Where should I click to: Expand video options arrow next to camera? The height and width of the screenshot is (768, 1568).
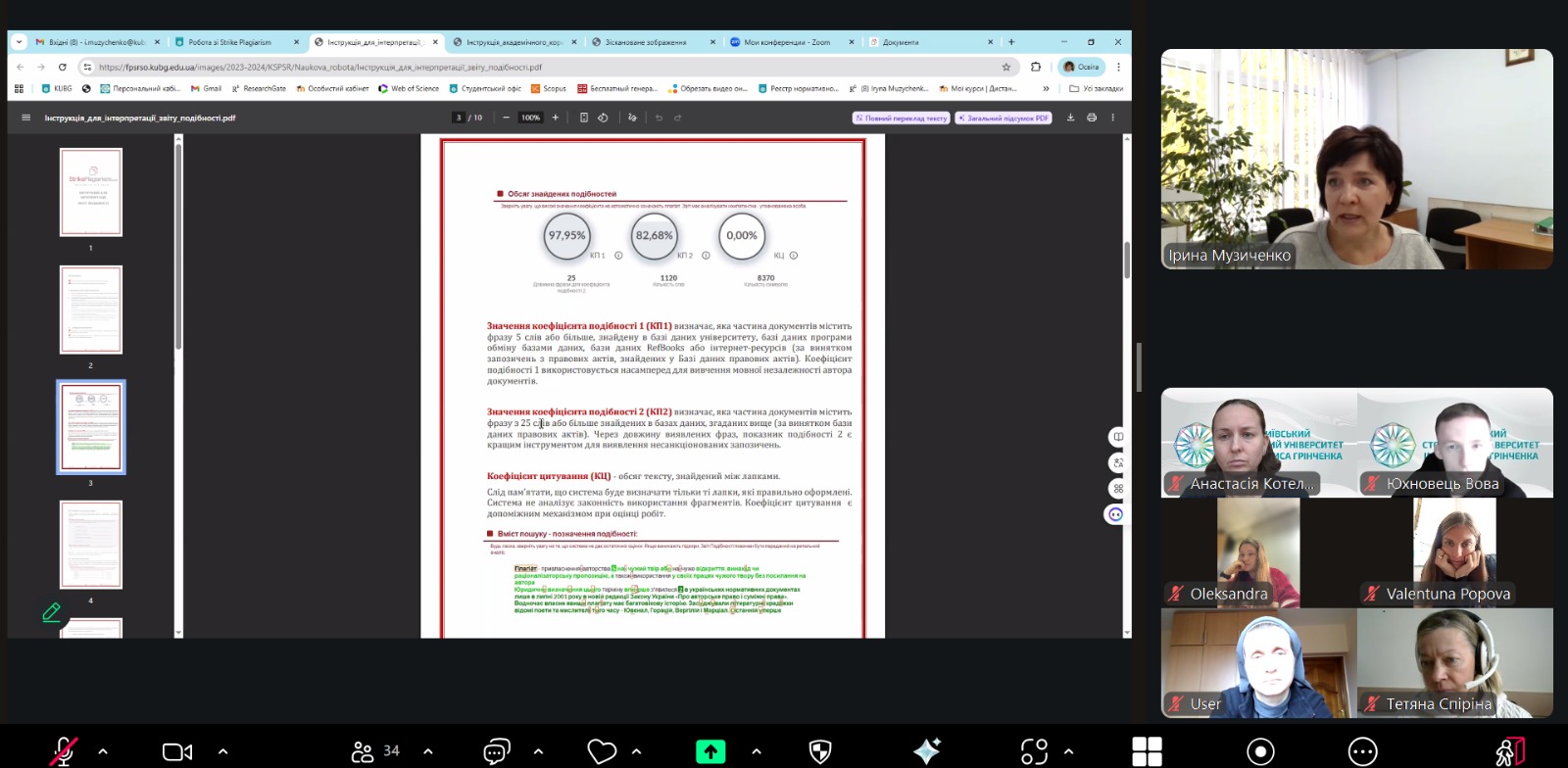click(222, 751)
